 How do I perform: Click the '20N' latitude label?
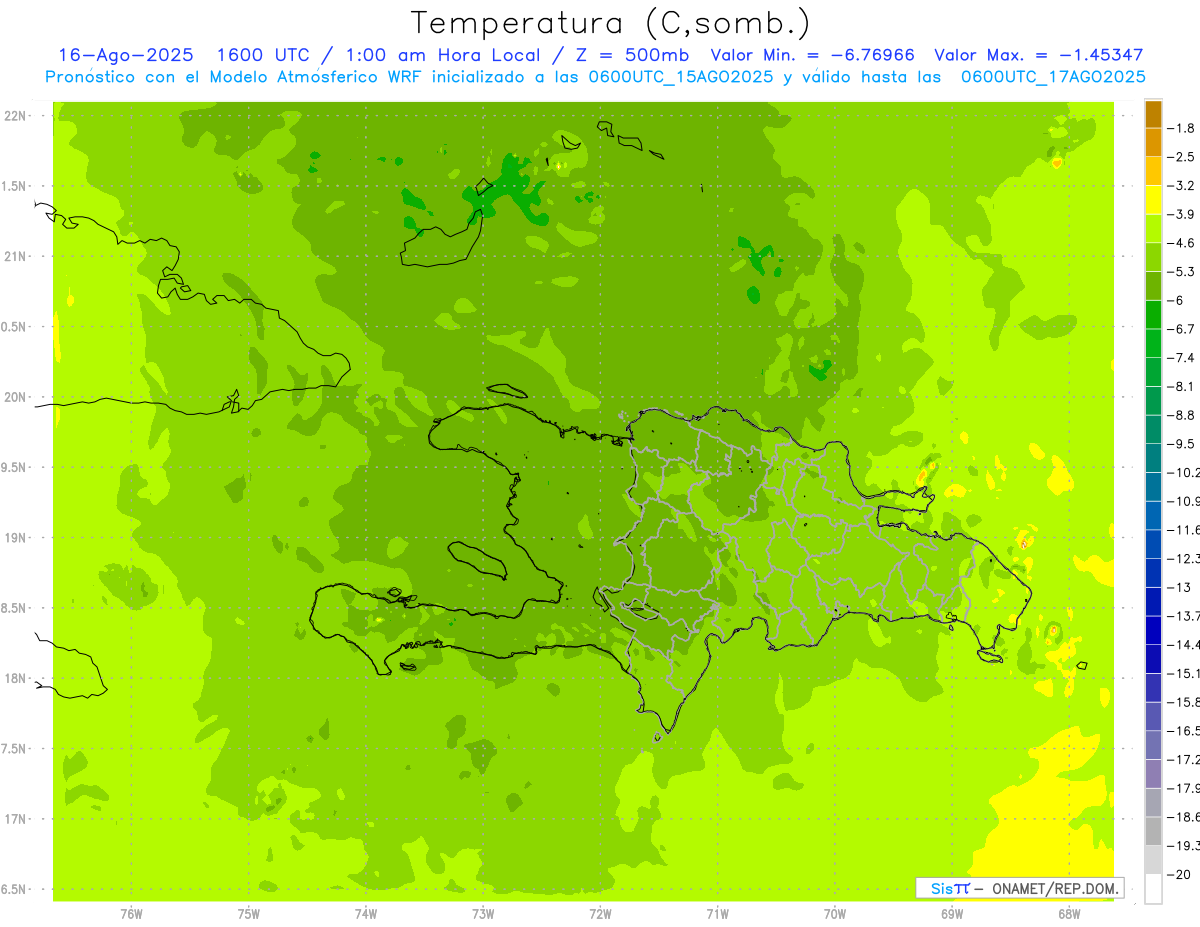coord(15,397)
